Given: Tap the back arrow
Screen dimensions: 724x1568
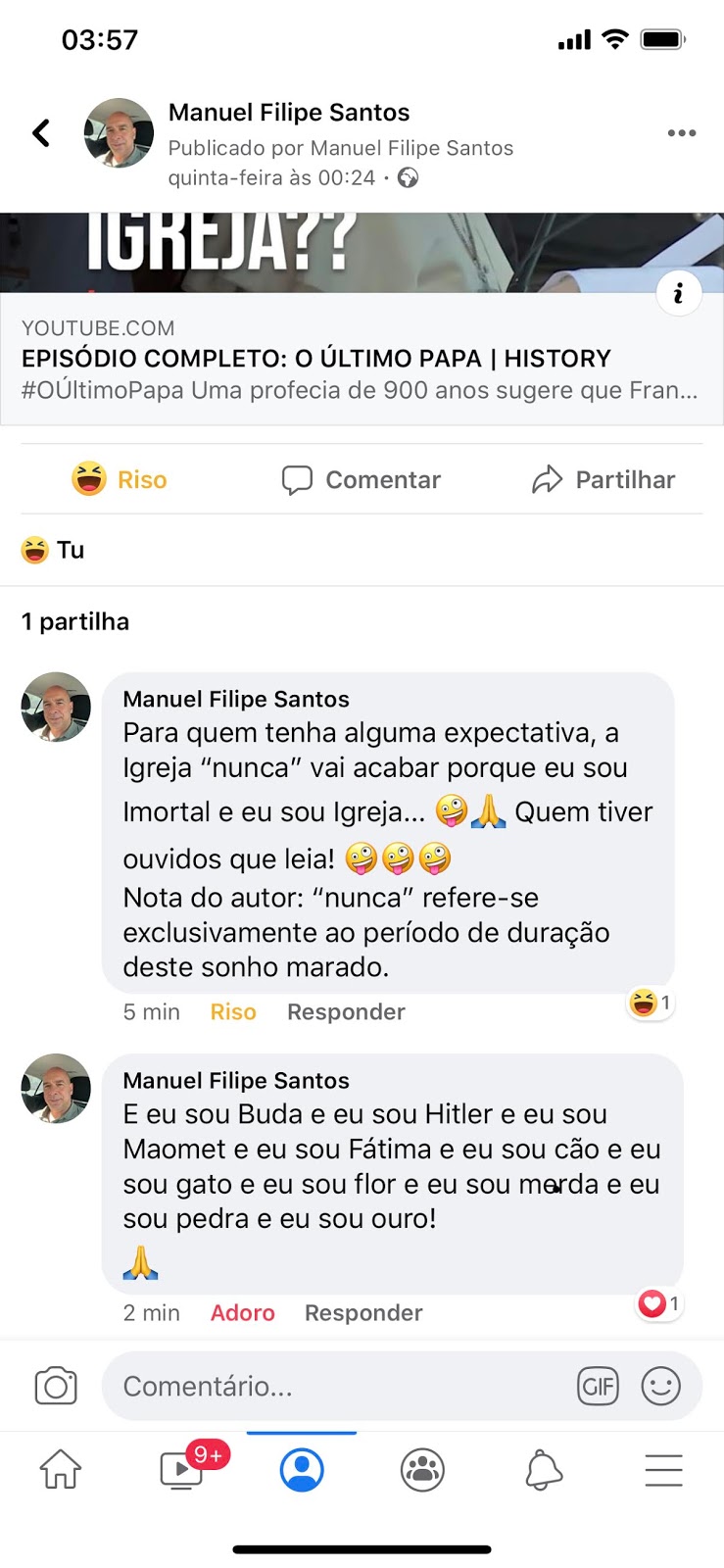Looking at the screenshot, I should [x=41, y=133].
